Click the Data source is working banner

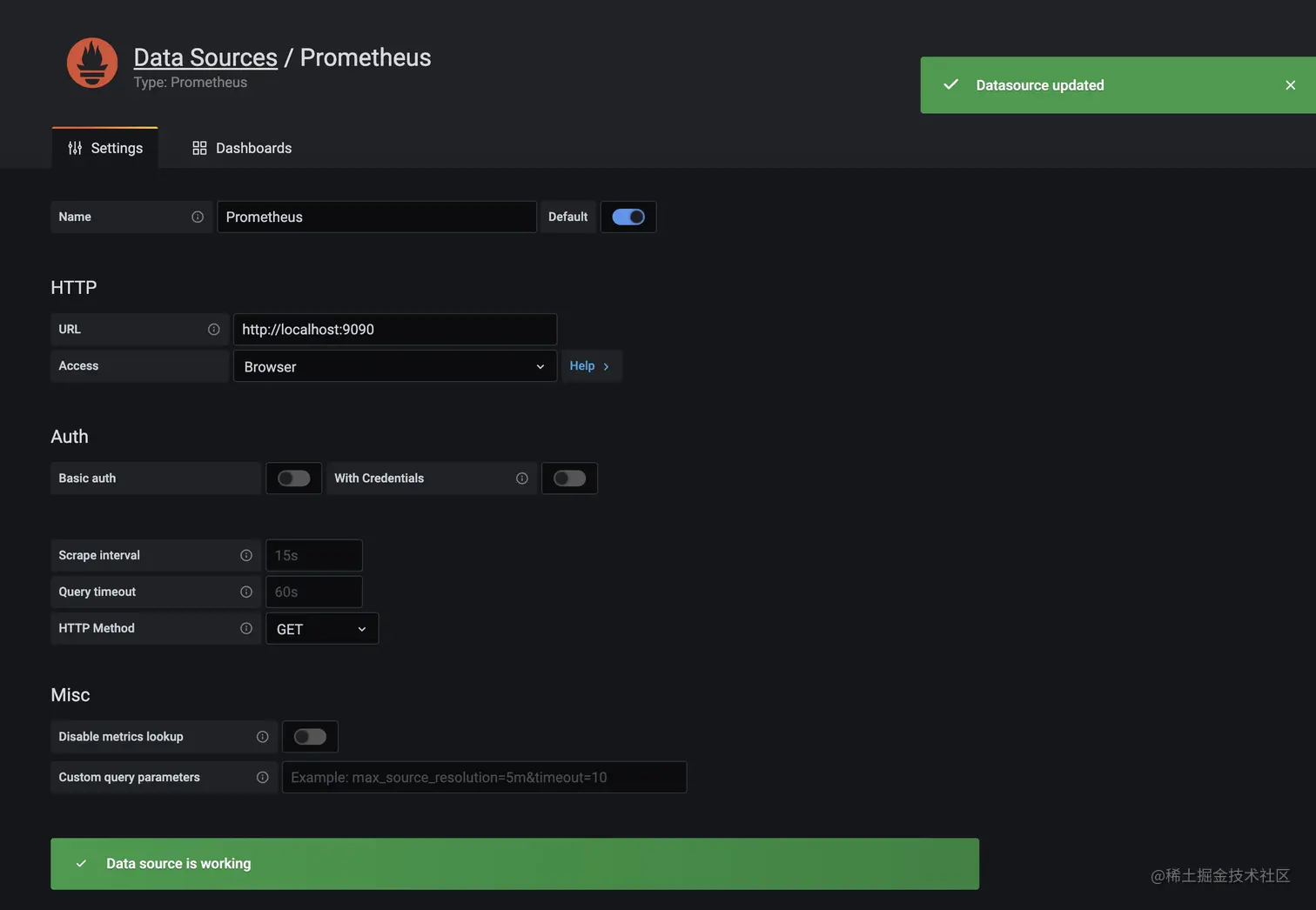point(514,864)
